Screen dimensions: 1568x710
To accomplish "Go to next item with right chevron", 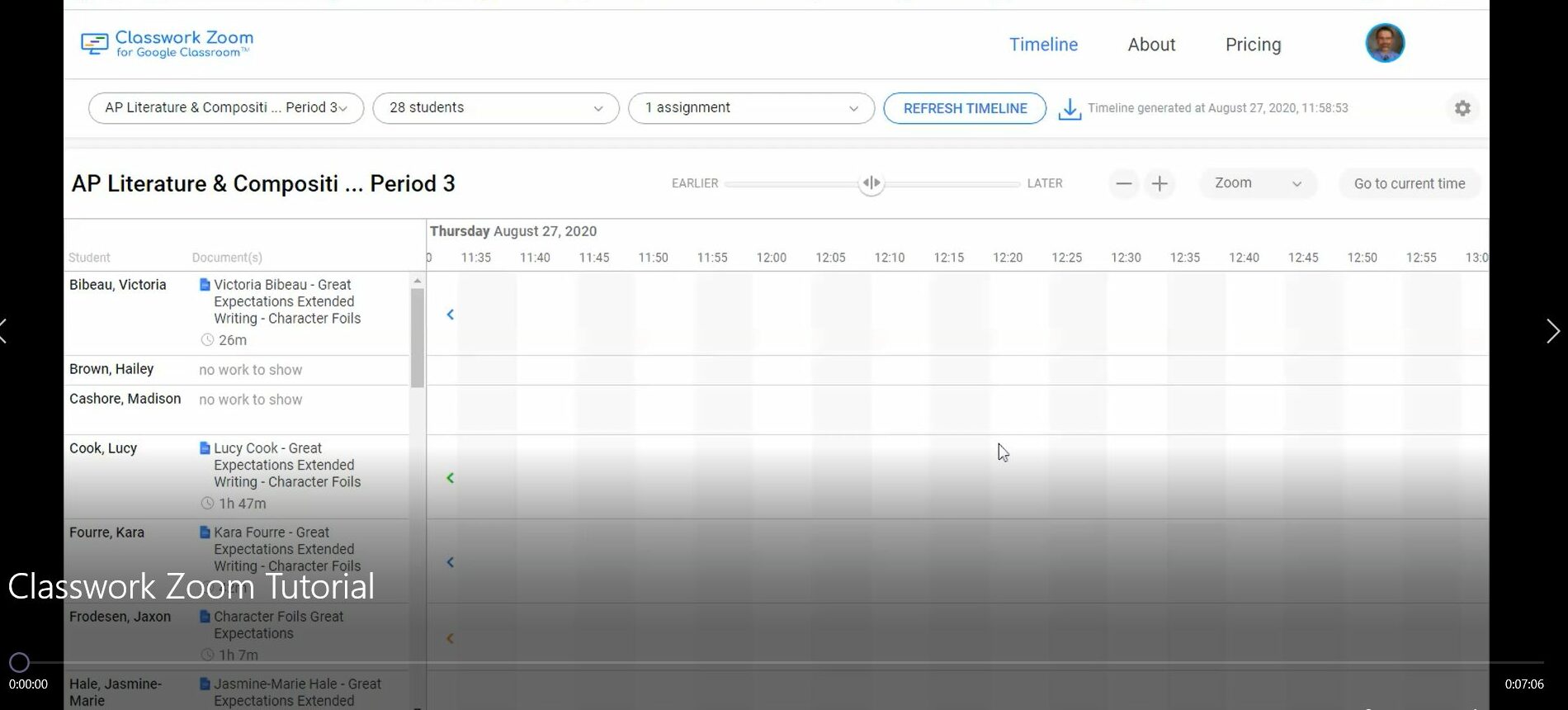I will click(x=1553, y=331).
